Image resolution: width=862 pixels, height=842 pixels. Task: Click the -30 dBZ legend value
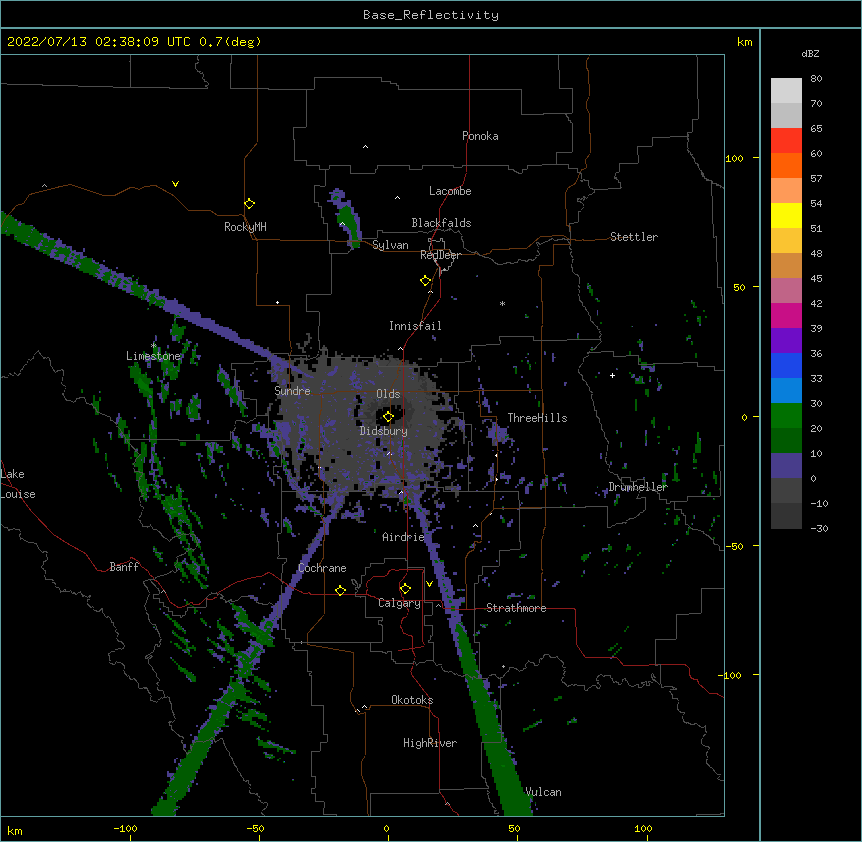coord(819,528)
